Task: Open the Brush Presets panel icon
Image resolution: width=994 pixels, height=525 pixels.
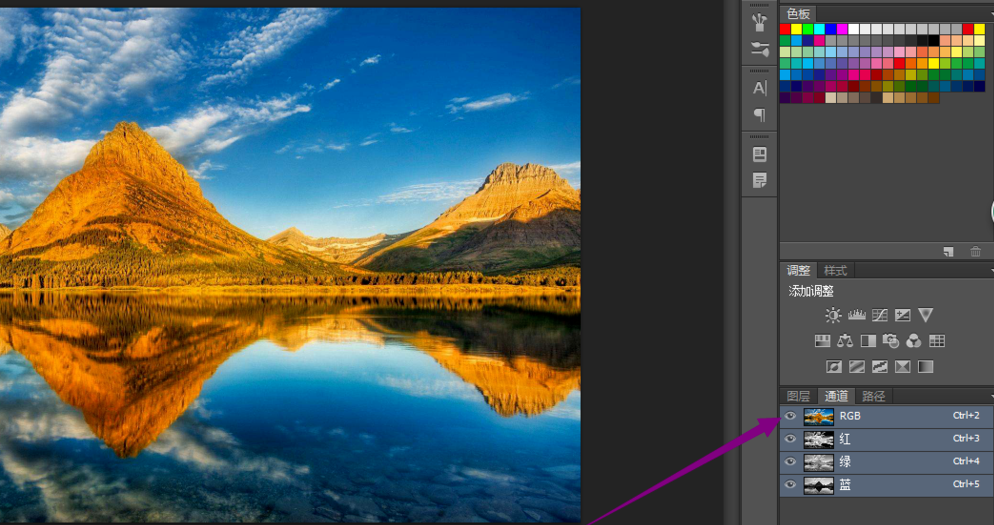Action: click(759, 49)
